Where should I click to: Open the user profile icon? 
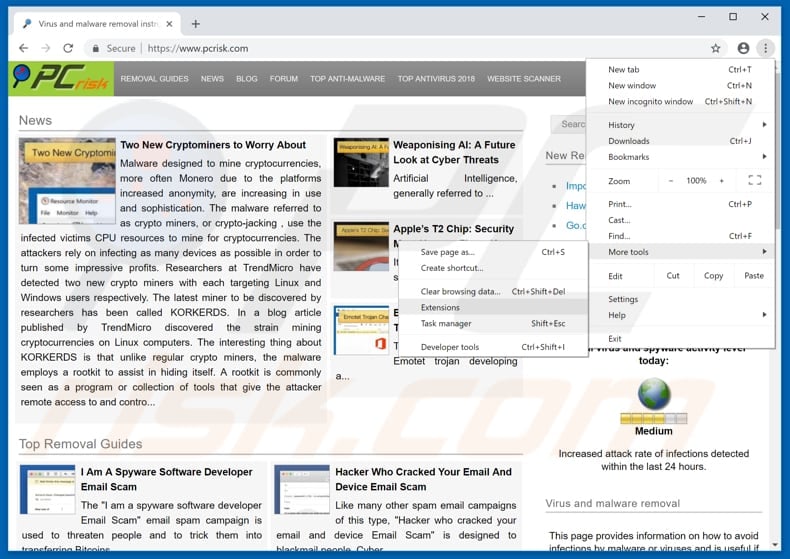pos(743,48)
